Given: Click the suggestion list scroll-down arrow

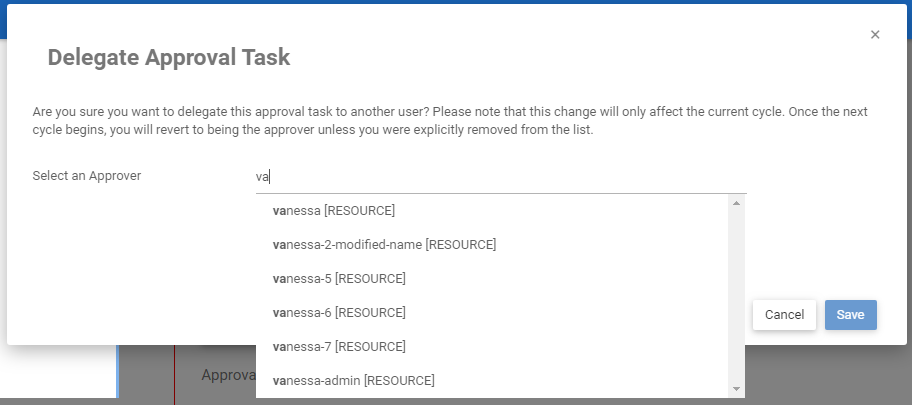Looking at the screenshot, I should (x=737, y=388).
